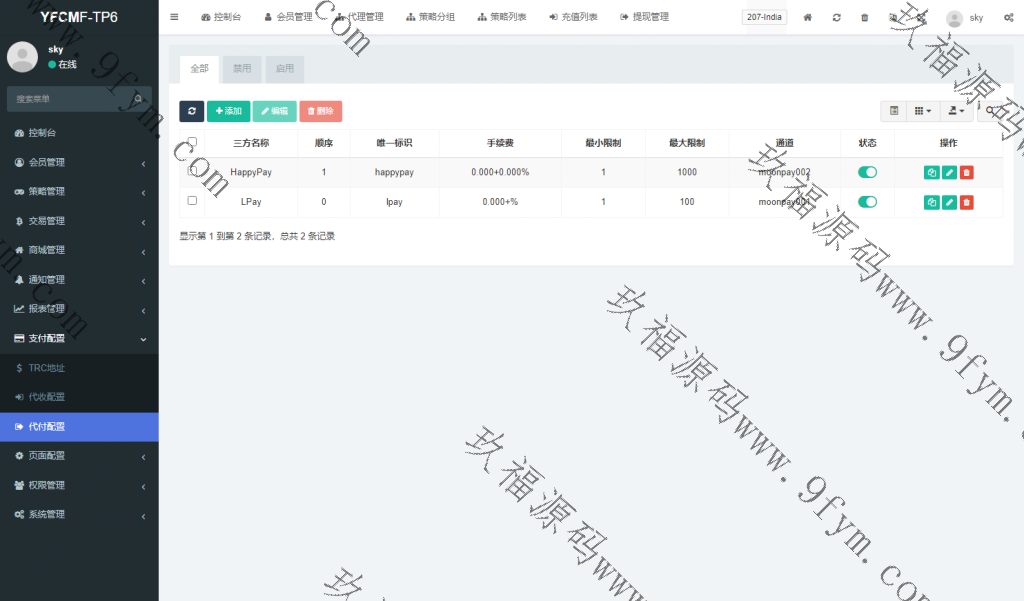Toggle the table card view icon
Screen dimensions: 1024x601
pyautogui.click(x=894, y=111)
